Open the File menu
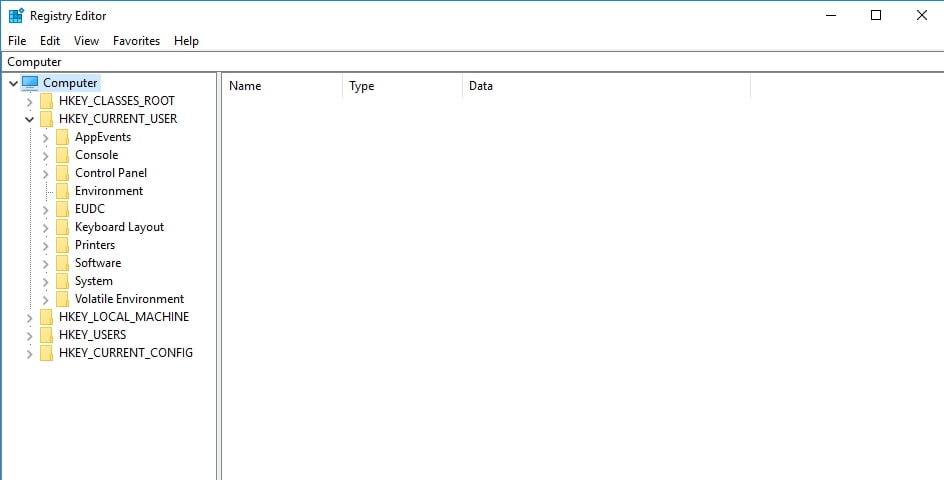Image resolution: width=944 pixels, height=480 pixels. tap(17, 41)
